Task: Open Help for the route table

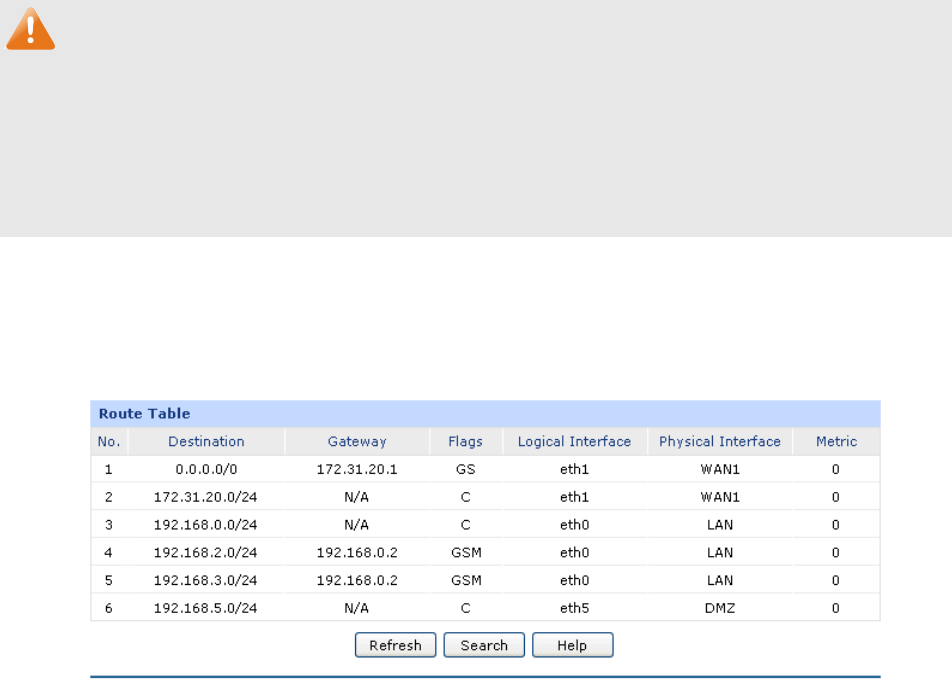Action: coord(573,645)
